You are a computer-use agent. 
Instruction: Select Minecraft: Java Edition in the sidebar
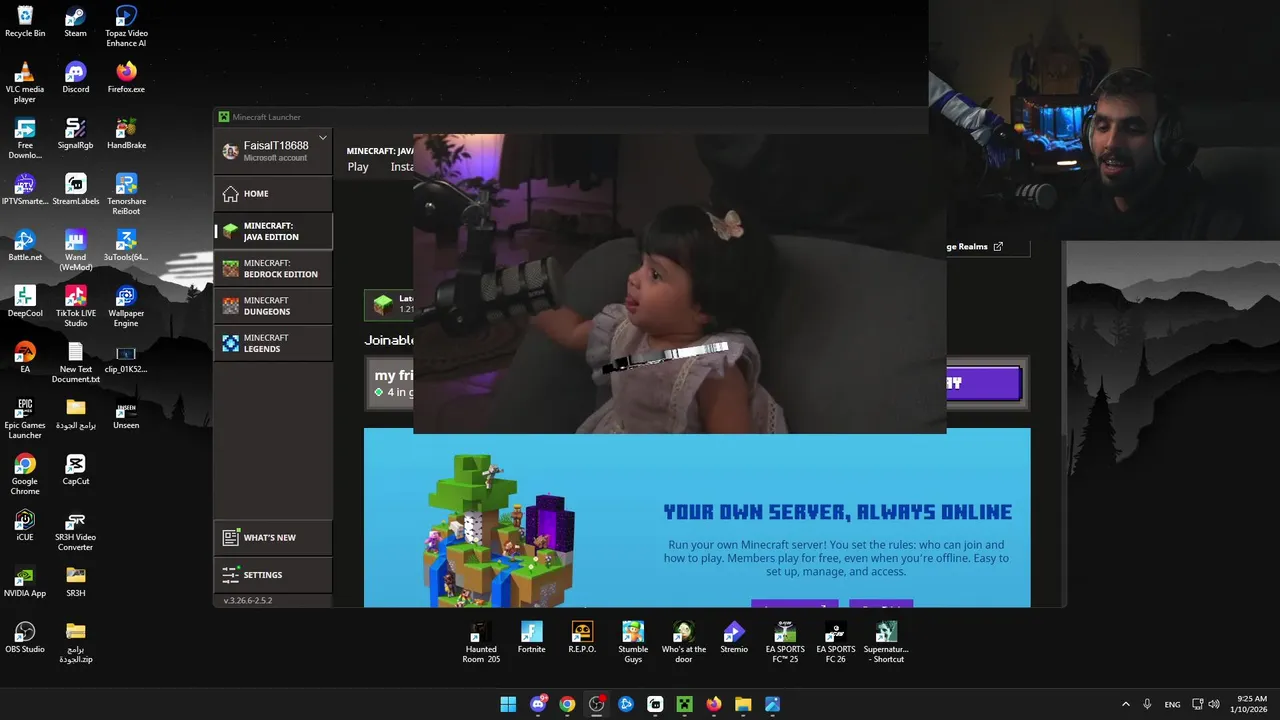[273, 231]
